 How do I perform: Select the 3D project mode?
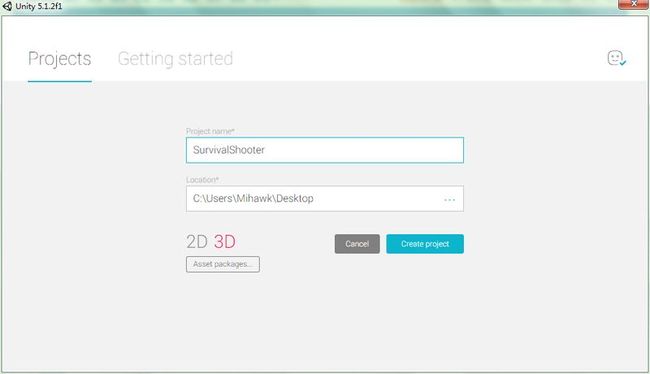pyautogui.click(x=225, y=242)
